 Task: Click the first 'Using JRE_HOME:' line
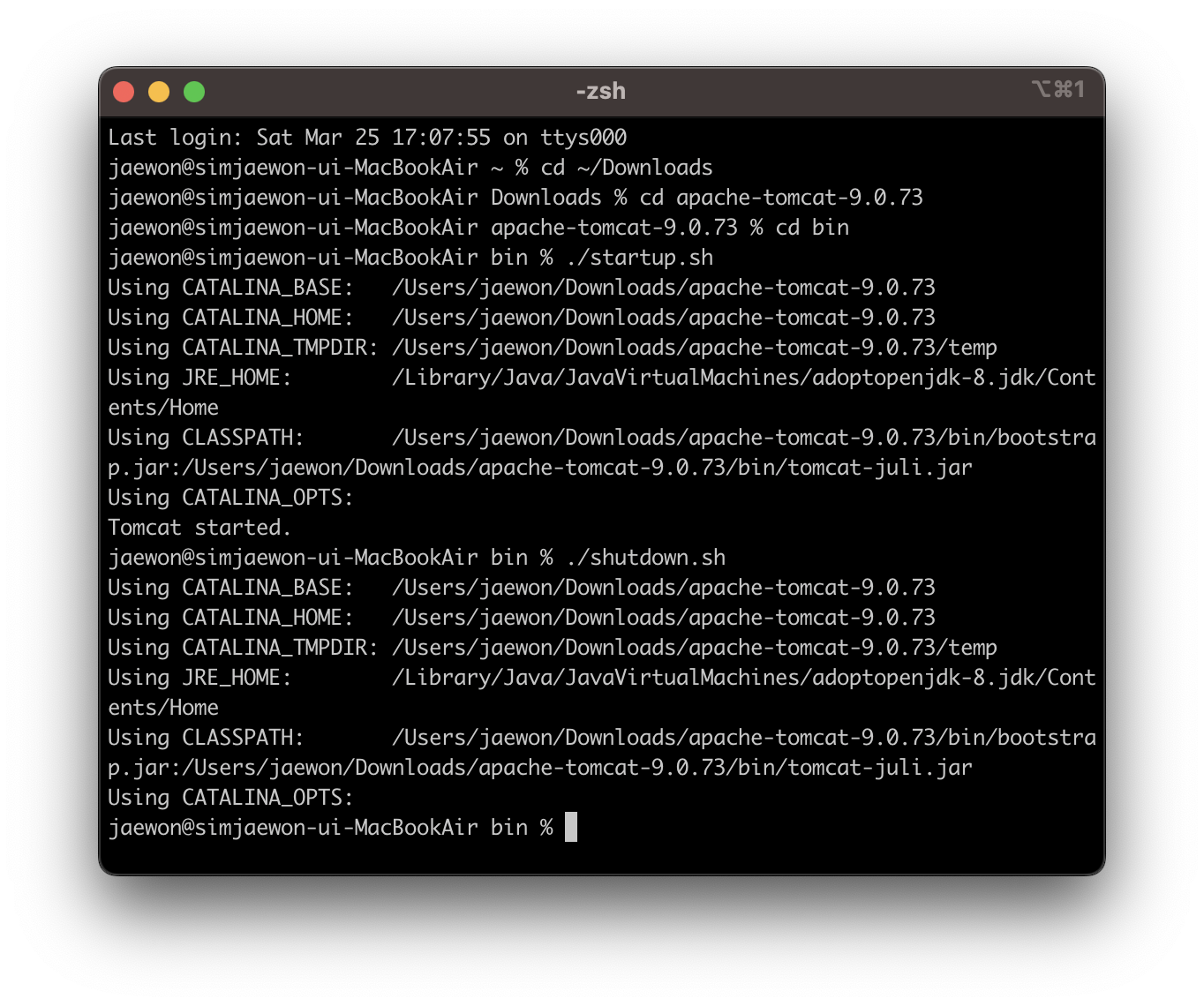602,378
